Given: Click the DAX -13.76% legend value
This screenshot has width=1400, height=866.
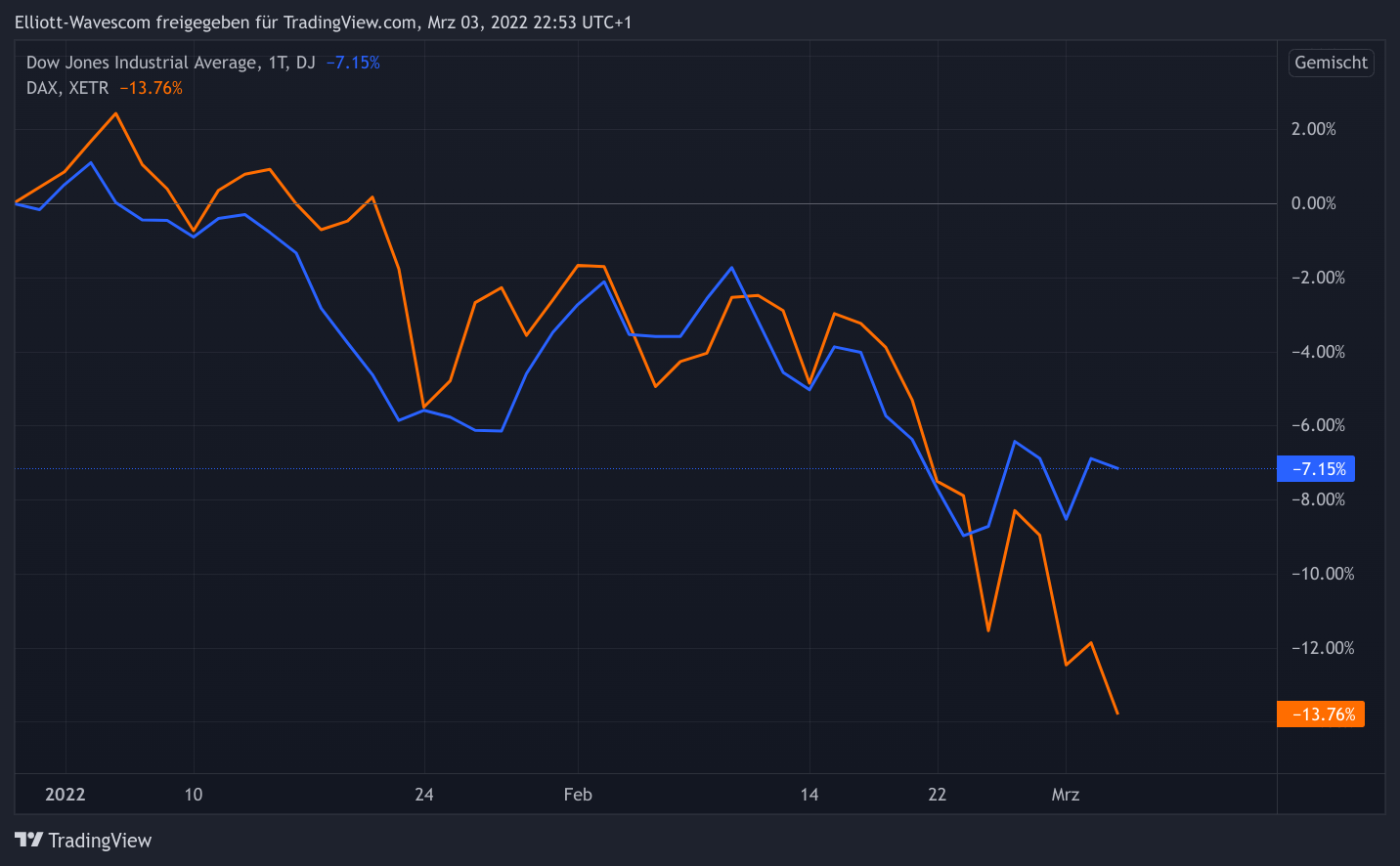Looking at the screenshot, I should click(151, 88).
